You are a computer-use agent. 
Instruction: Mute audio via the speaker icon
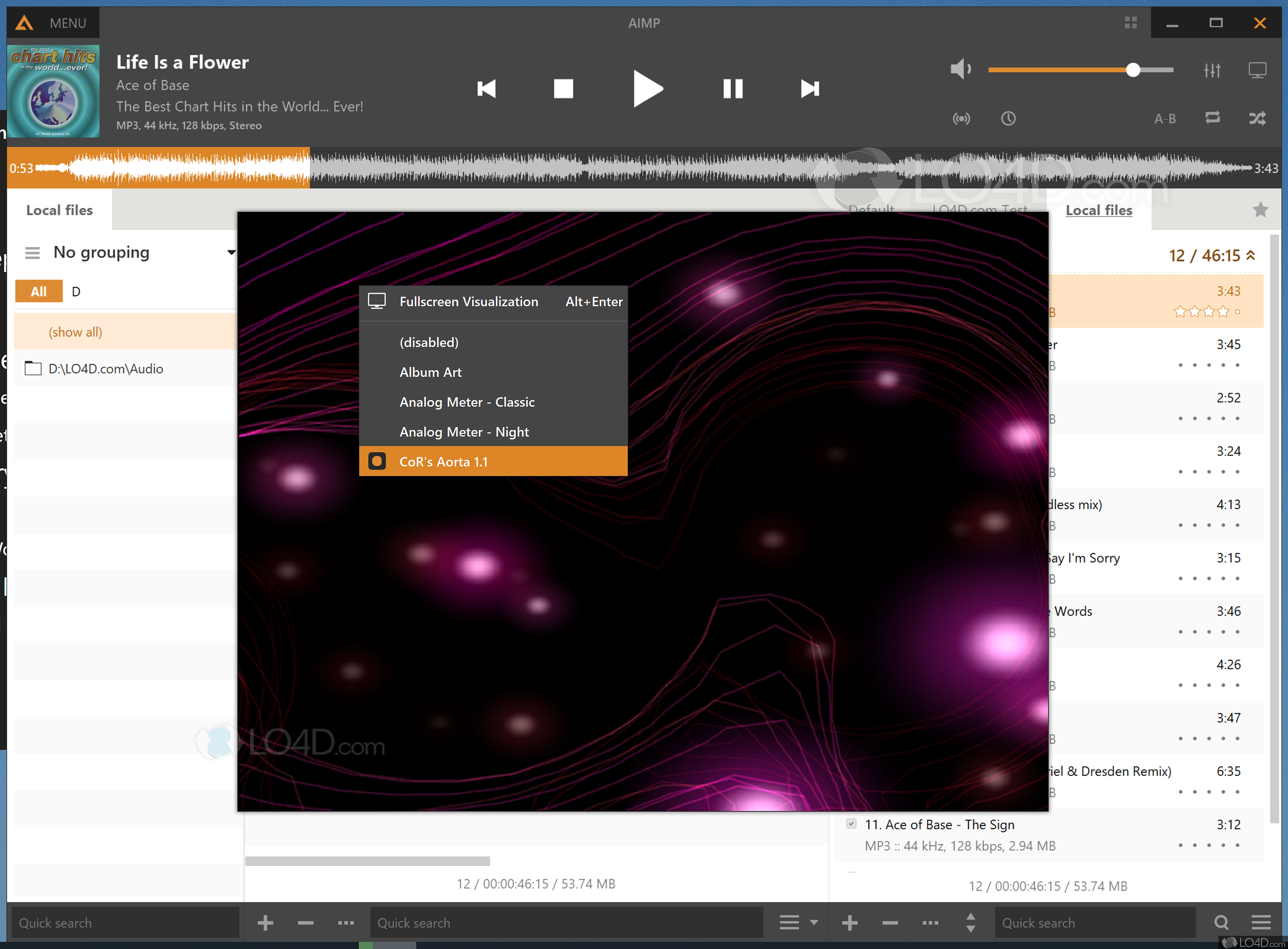(x=960, y=70)
